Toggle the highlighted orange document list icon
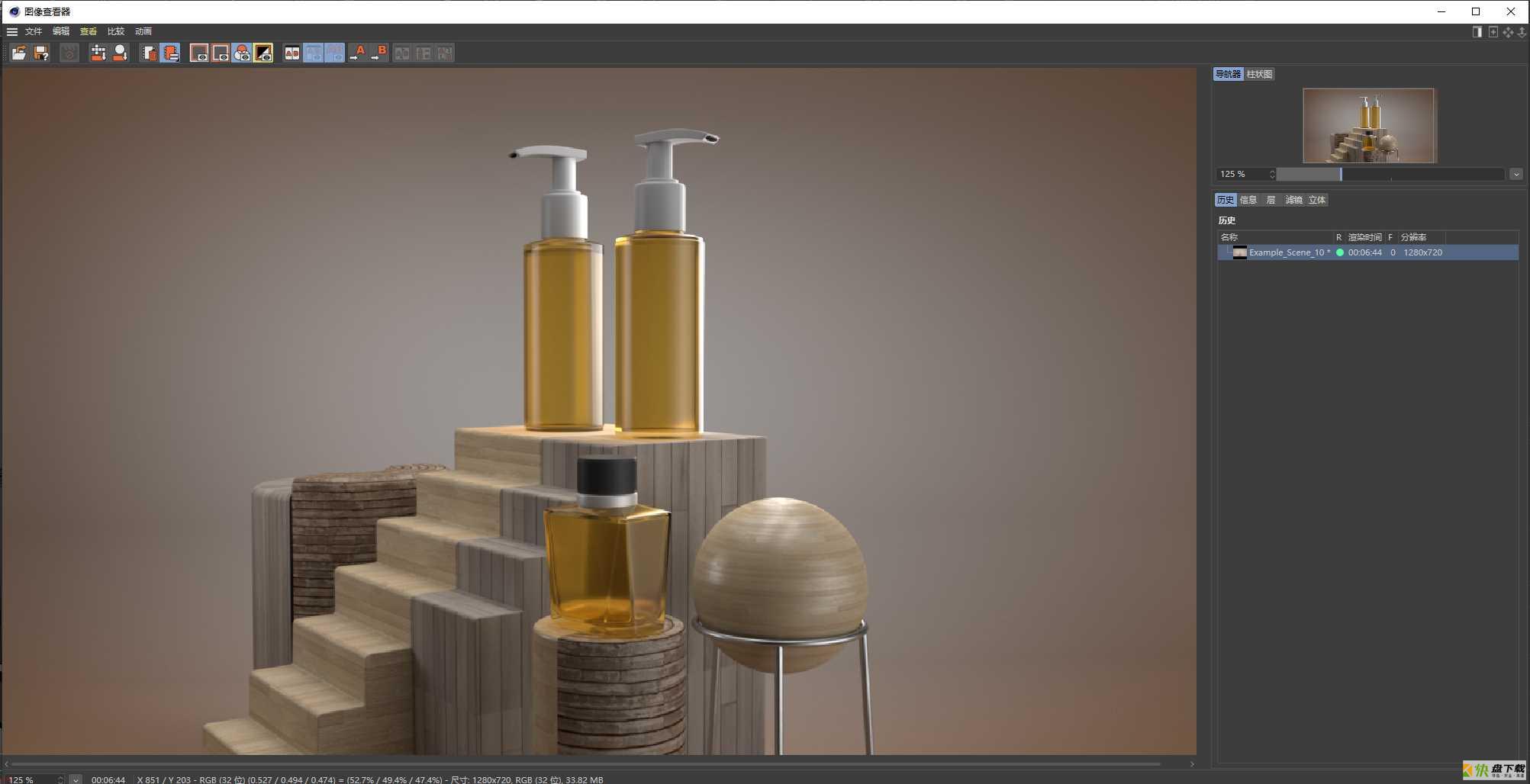Image resolution: width=1530 pixels, height=784 pixels. point(170,53)
